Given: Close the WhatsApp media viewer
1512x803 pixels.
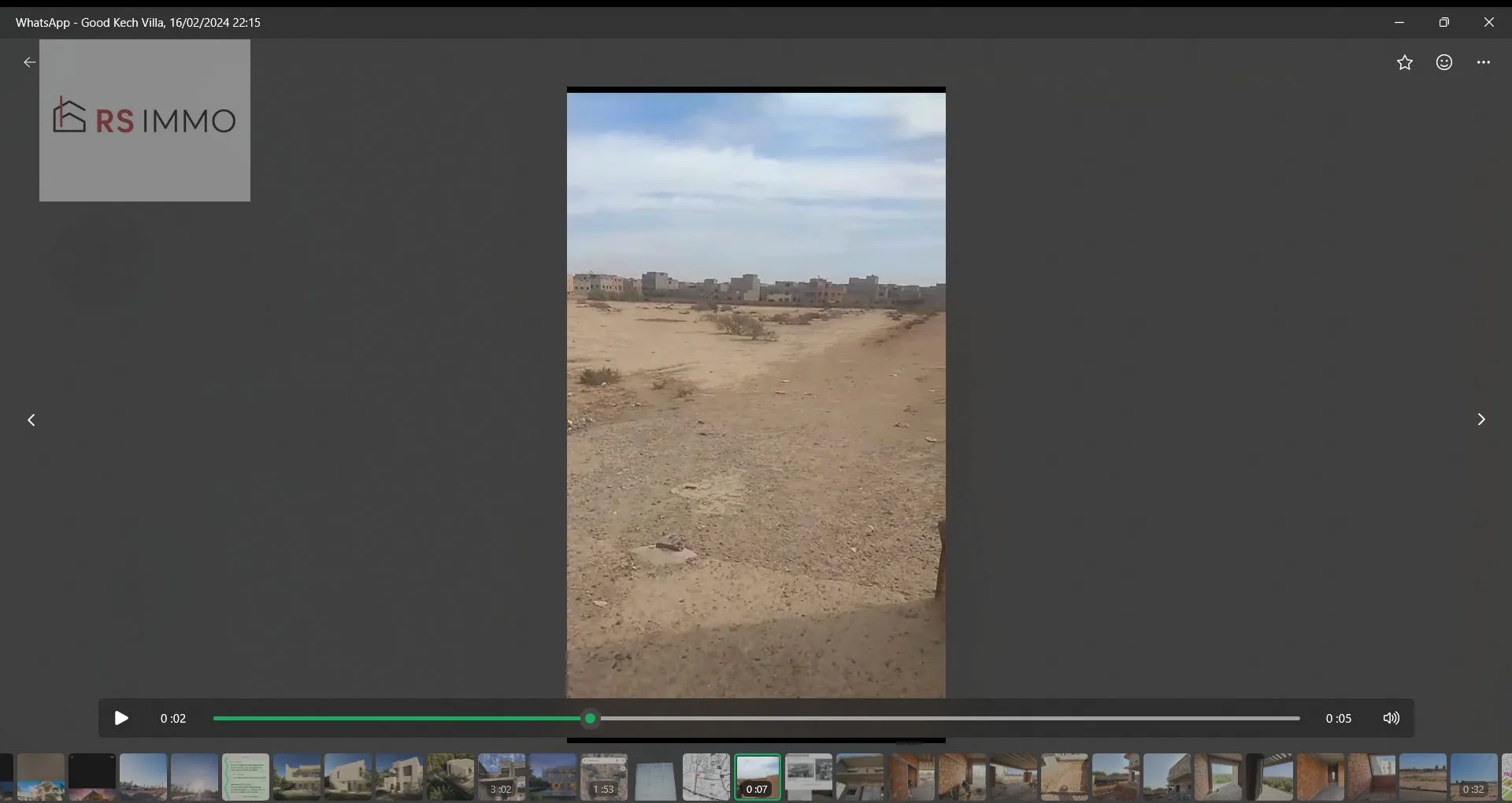Looking at the screenshot, I should [x=1489, y=22].
